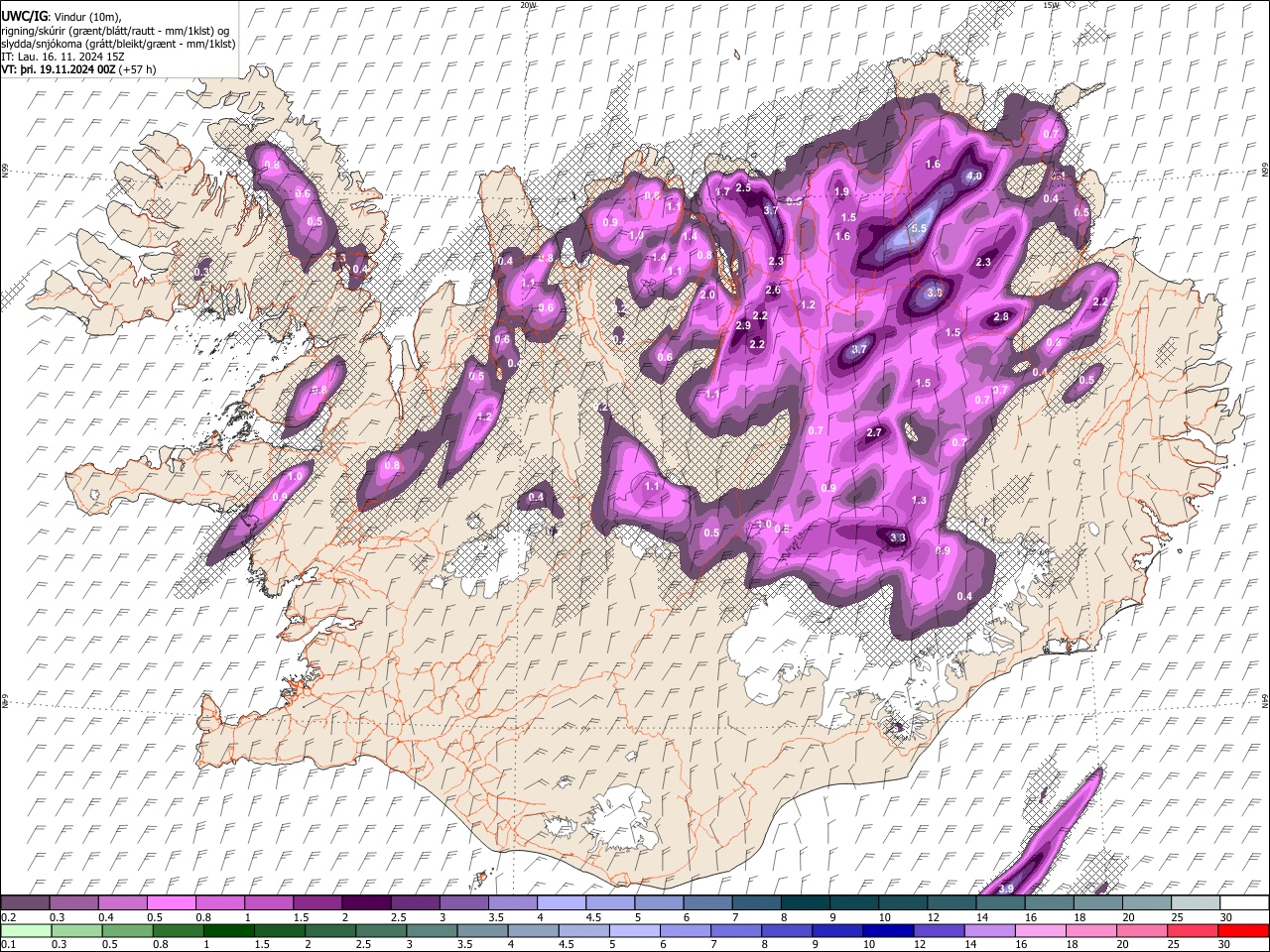Select the palest green 0.1 swatch in rain scale
The width and height of the screenshot is (1270, 952).
tap(25, 930)
